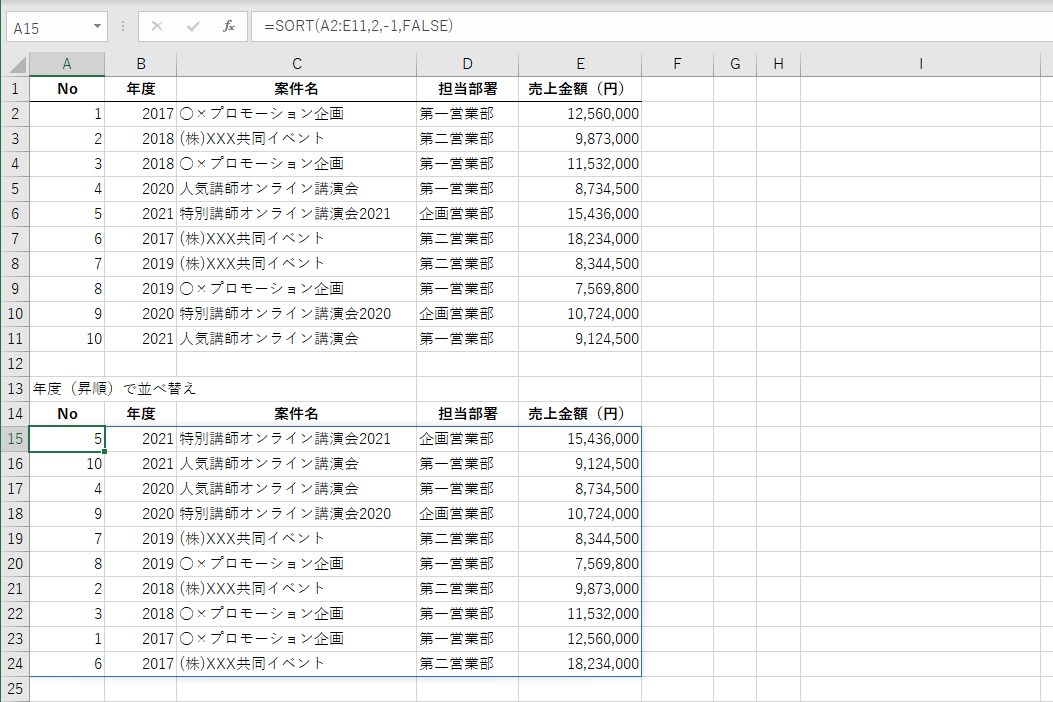Select the cell showing 18,234,000 in row 7

pyautogui.click(x=580, y=238)
